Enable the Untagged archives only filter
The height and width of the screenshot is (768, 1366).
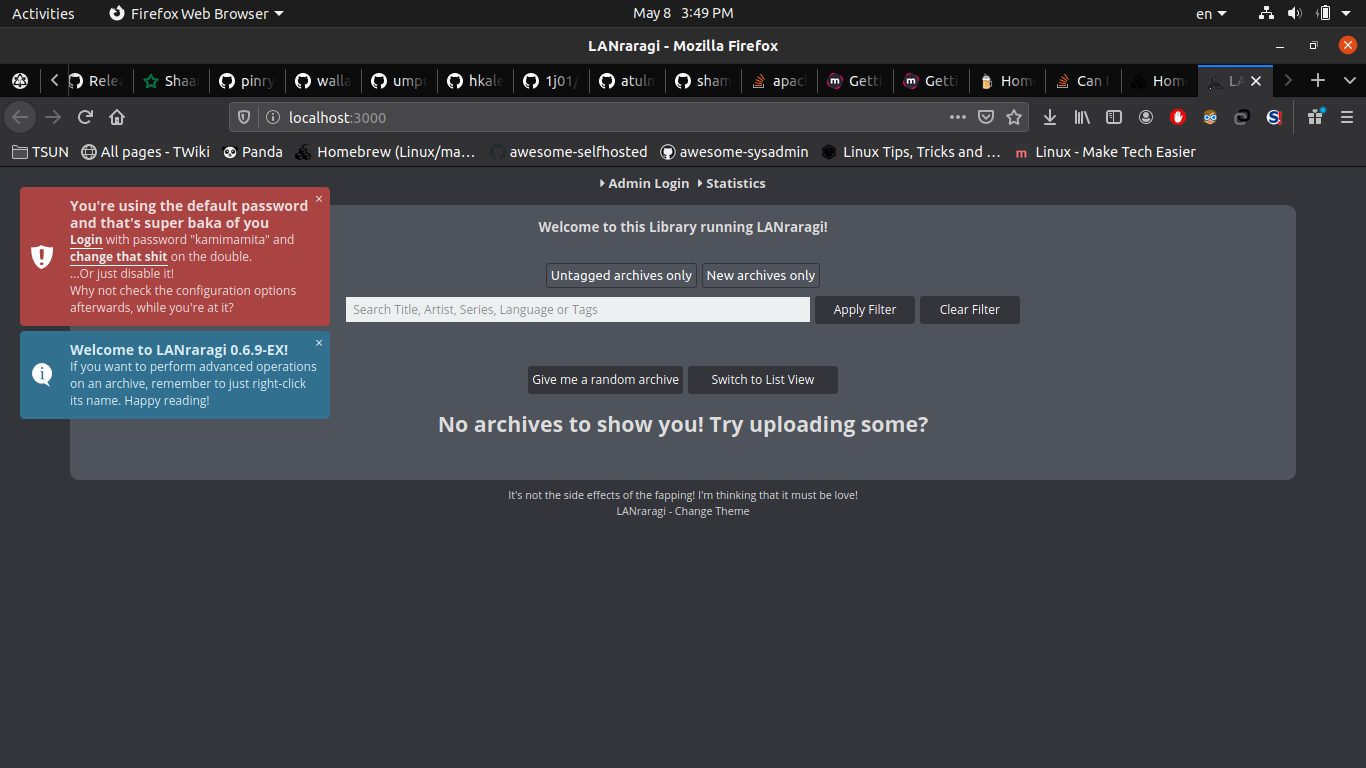[x=620, y=275]
